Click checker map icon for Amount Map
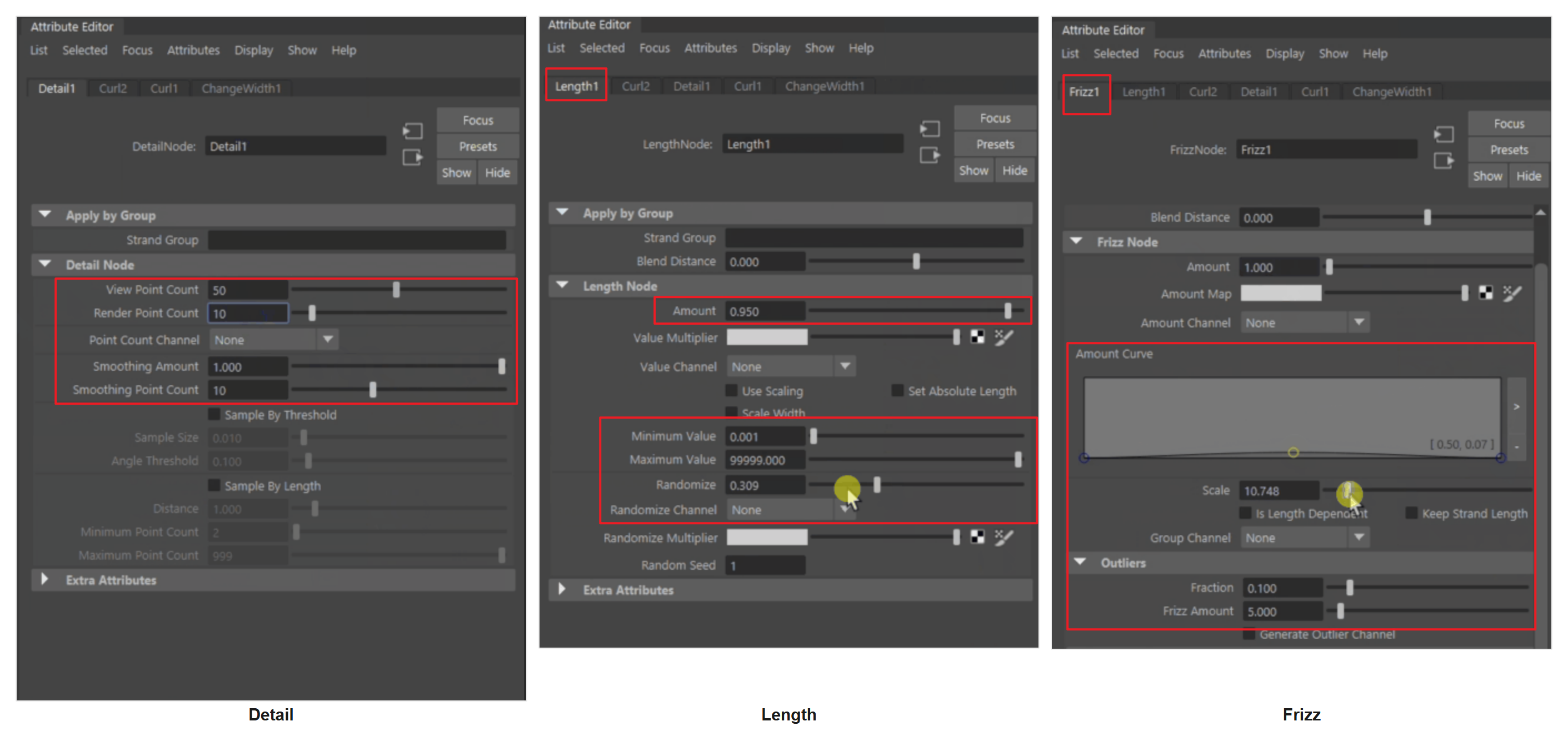1568x736 pixels. (x=1486, y=293)
